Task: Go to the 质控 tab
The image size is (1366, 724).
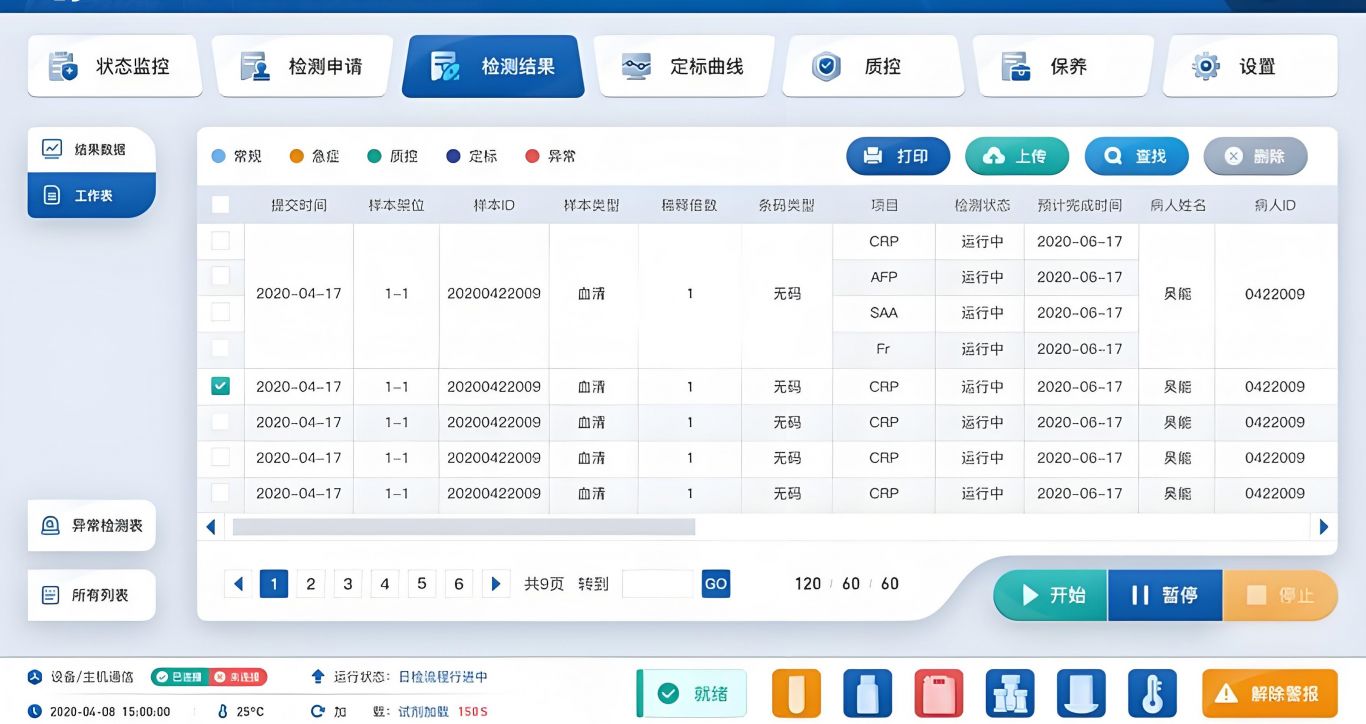Action: (x=872, y=67)
